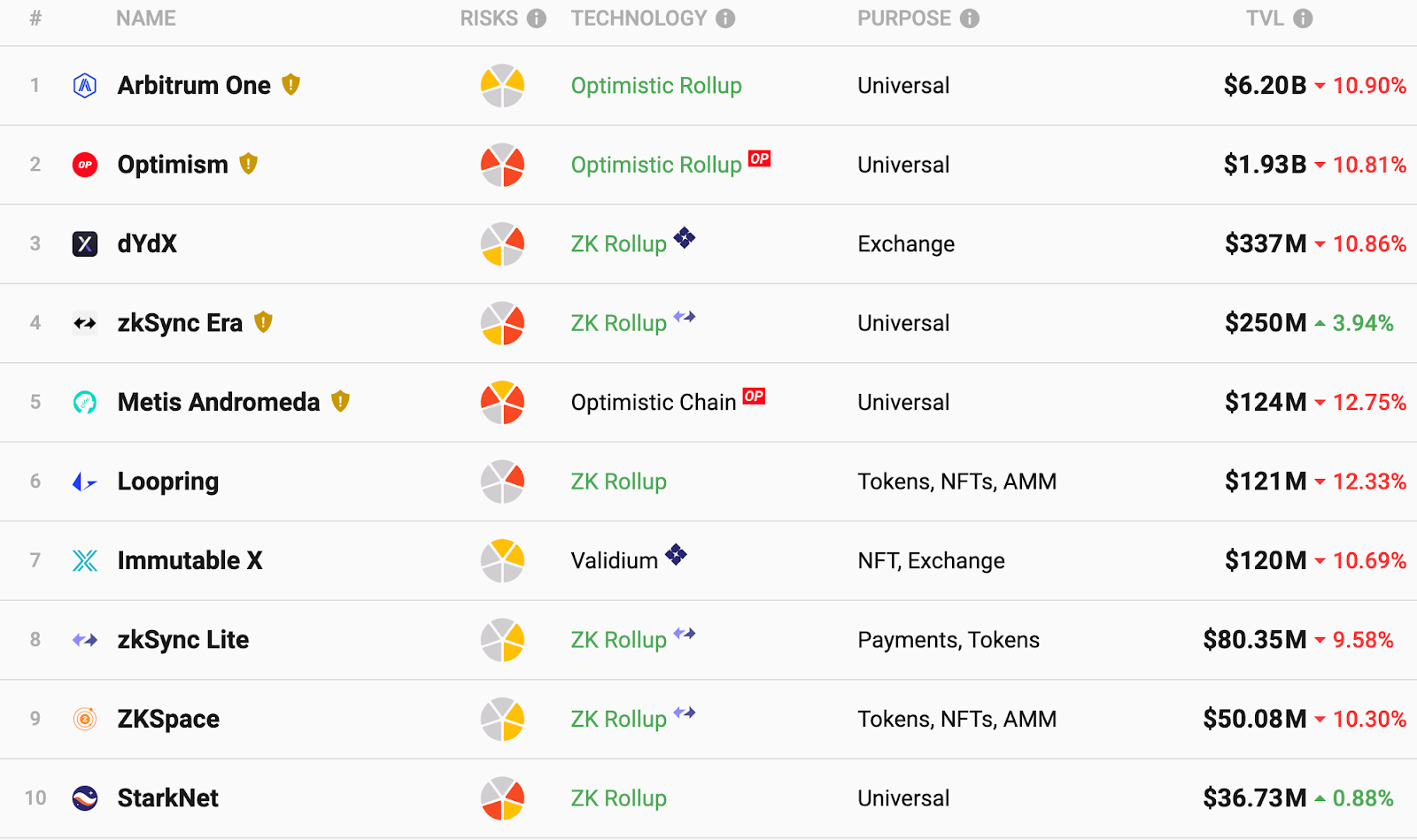This screenshot has height=840, width=1417.
Task: Click the ZKSpace $50.08M TVL value
Action: click(x=1254, y=719)
